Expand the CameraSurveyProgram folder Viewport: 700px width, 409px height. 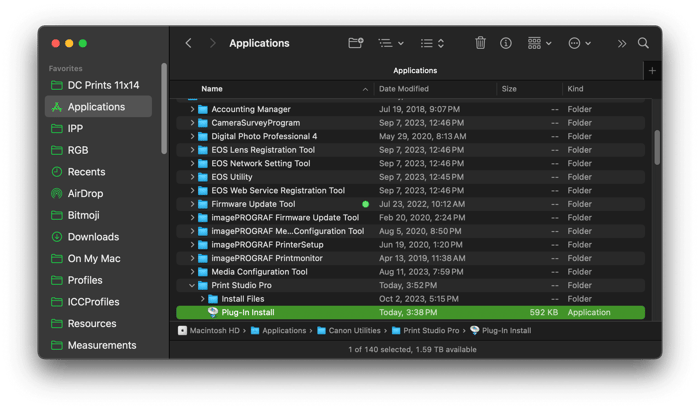pos(192,123)
